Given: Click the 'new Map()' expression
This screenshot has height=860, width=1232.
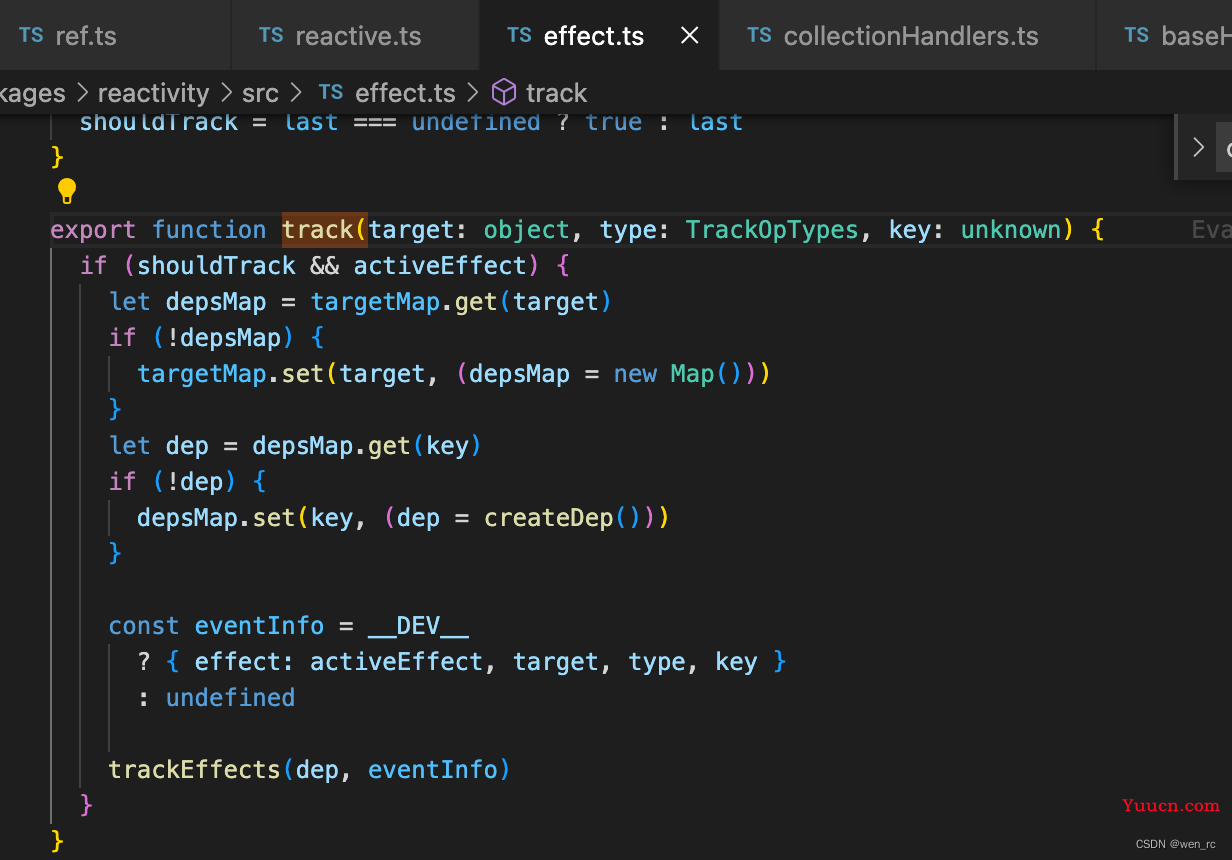Looking at the screenshot, I should pos(678,374).
